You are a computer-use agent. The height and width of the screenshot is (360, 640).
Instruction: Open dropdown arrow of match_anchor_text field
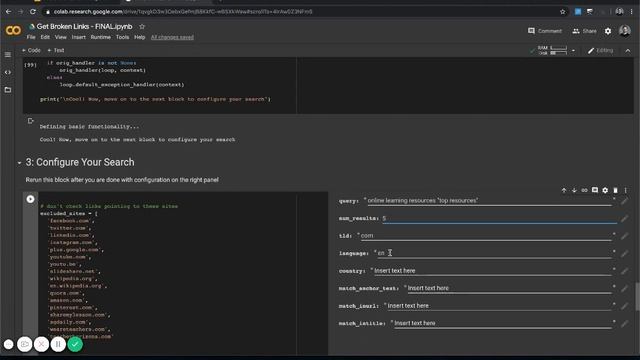tap(614, 287)
